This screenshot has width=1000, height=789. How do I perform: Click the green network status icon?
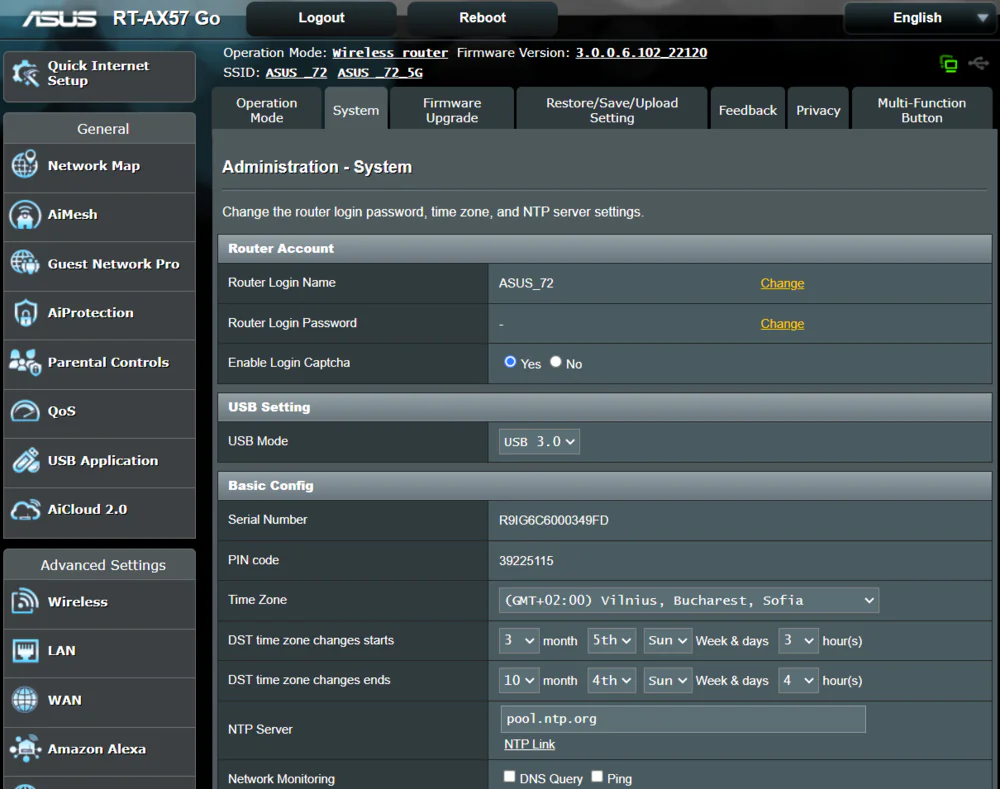948,64
